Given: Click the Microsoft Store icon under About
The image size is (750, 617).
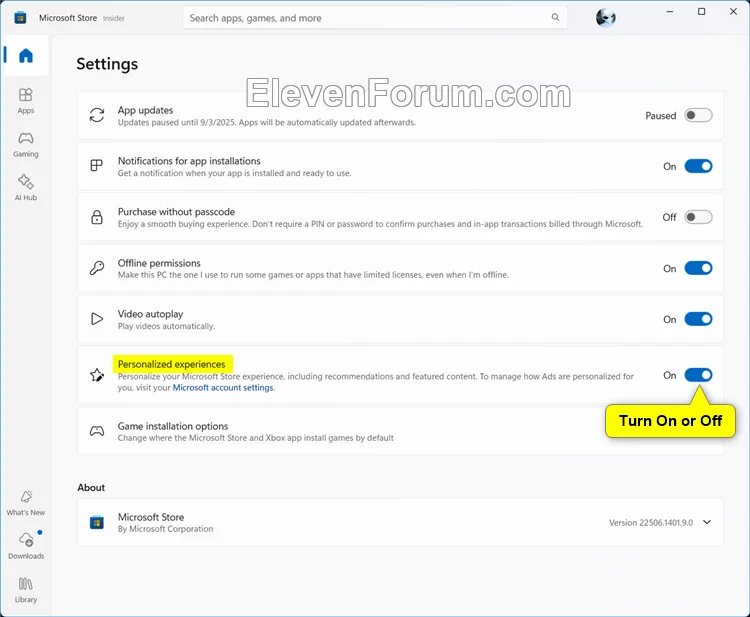Looking at the screenshot, I should [97, 522].
